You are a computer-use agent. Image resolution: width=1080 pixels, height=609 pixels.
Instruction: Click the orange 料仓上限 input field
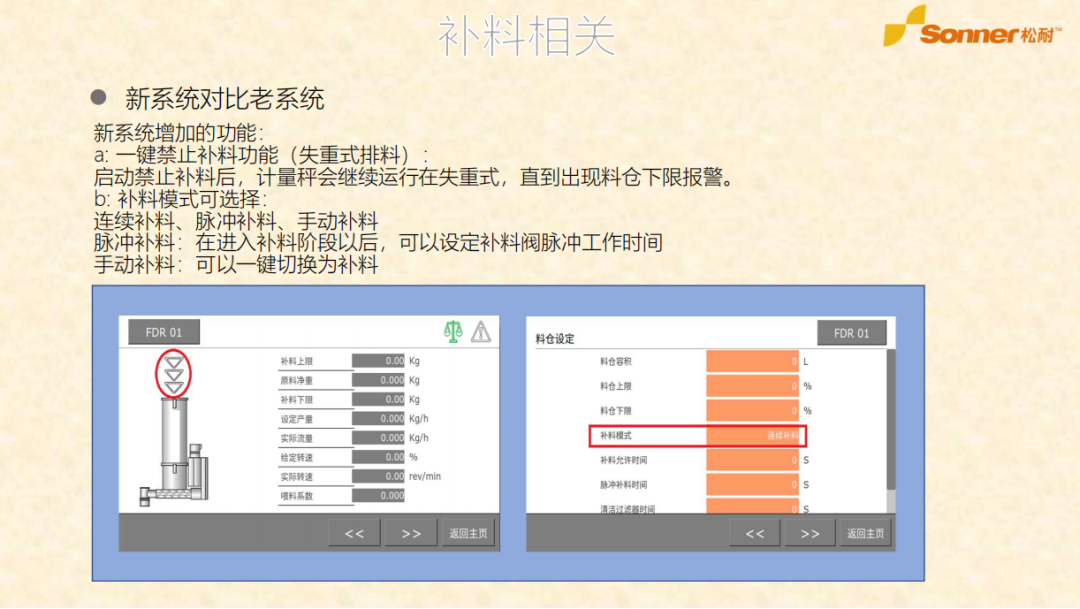click(x=753, y=386)
